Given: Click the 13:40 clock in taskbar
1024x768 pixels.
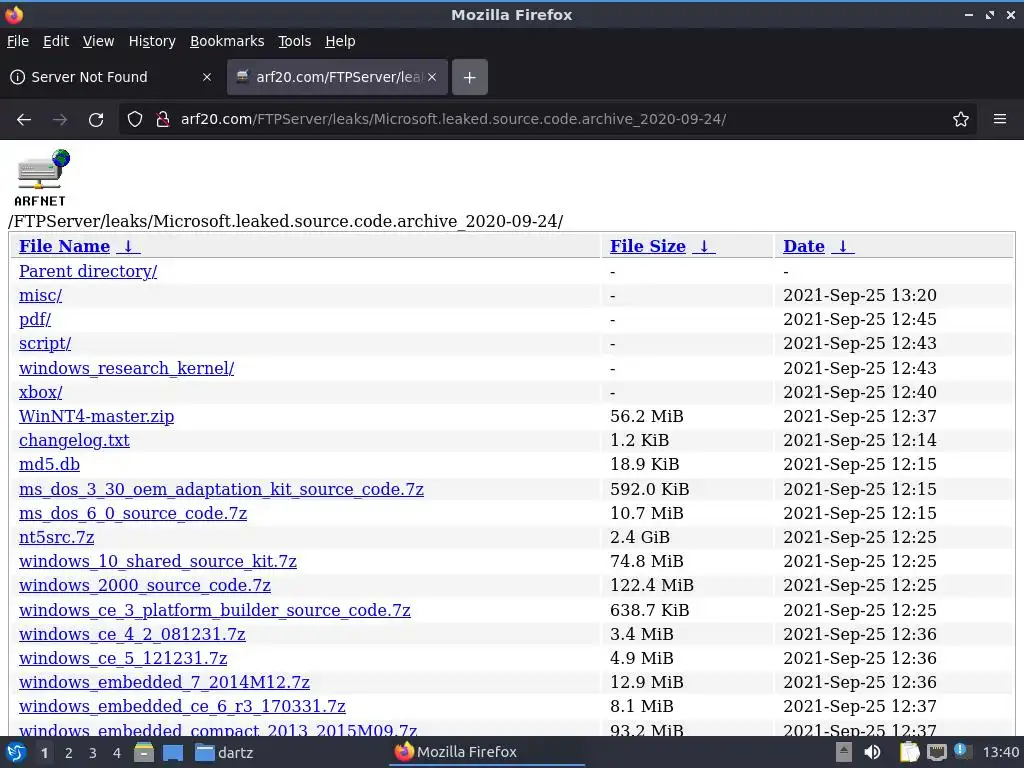Looking at the screenshot, I should 1000,752.
